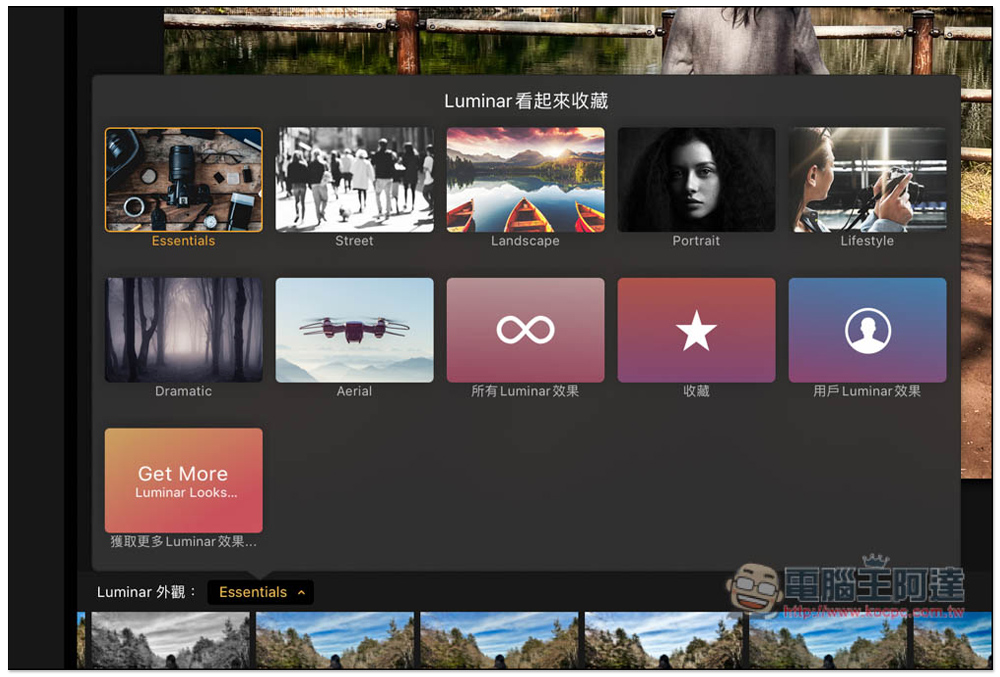Apply the black-and-white look preview thumbnail

[170, 640]
